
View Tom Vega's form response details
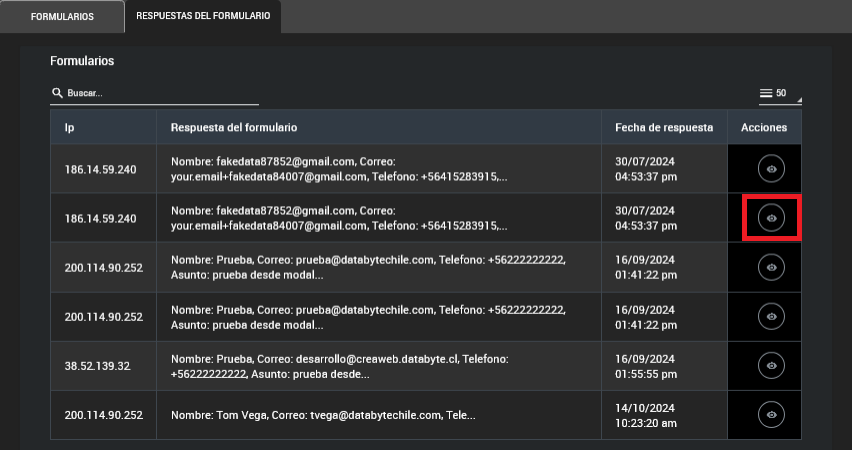click(x=770, y=414)
